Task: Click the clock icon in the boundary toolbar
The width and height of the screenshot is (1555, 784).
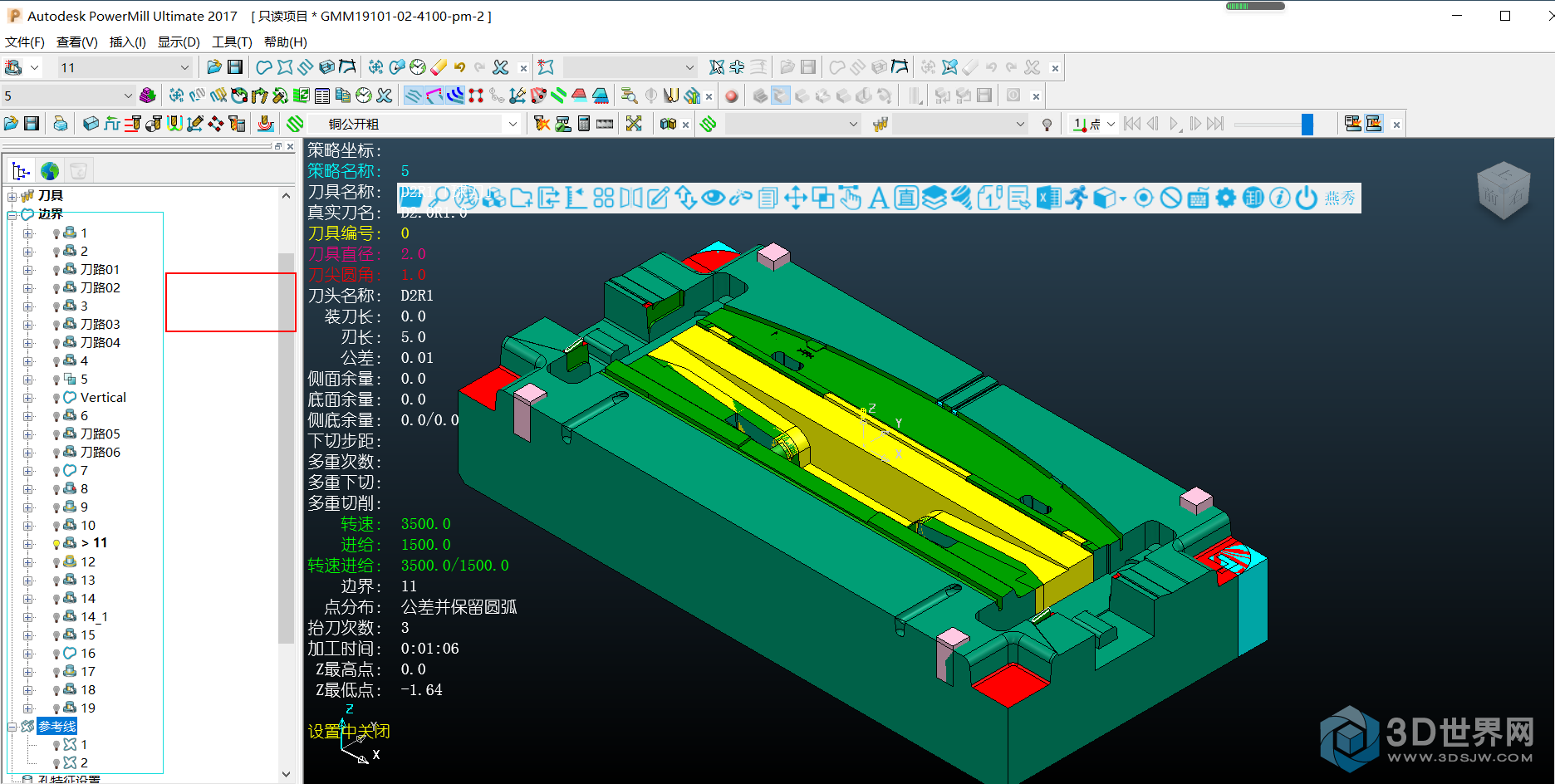Action: (419, 67)
